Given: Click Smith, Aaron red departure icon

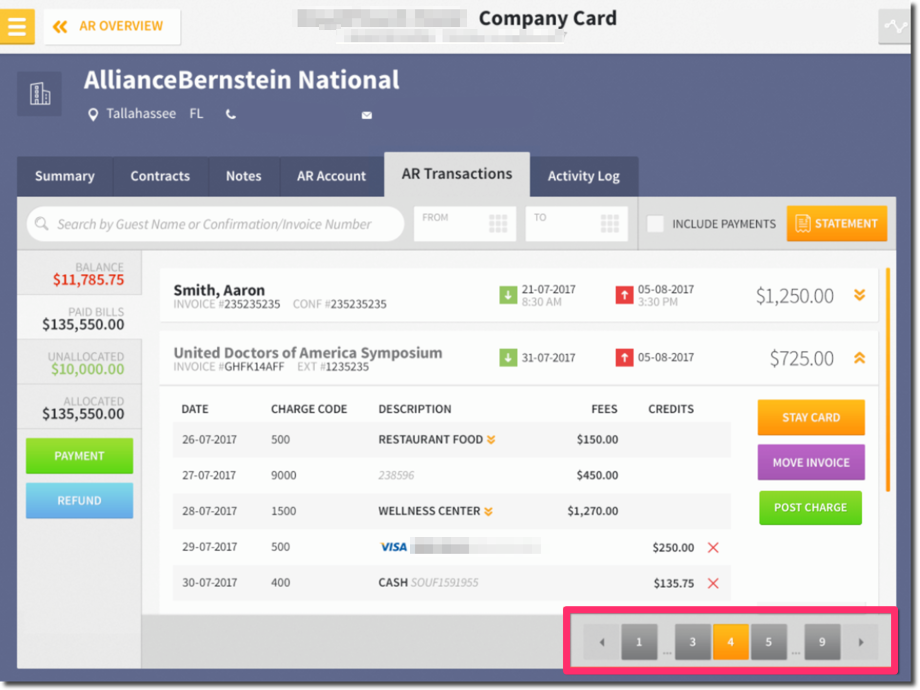Looking at the screenshot, I should (x=624, y=295).
